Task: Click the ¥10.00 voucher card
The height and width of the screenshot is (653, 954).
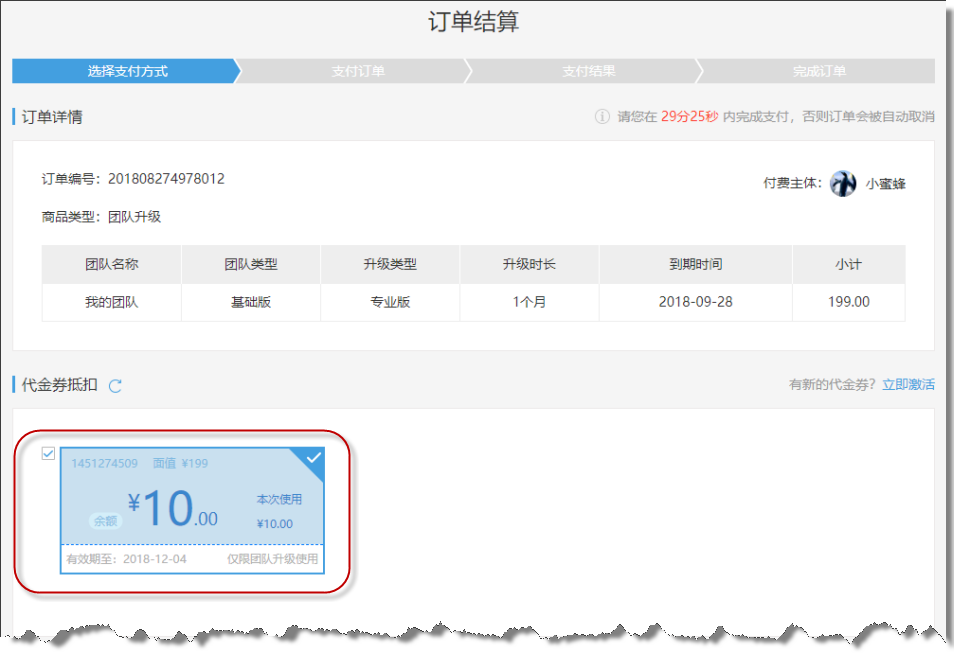Action: 192,511
